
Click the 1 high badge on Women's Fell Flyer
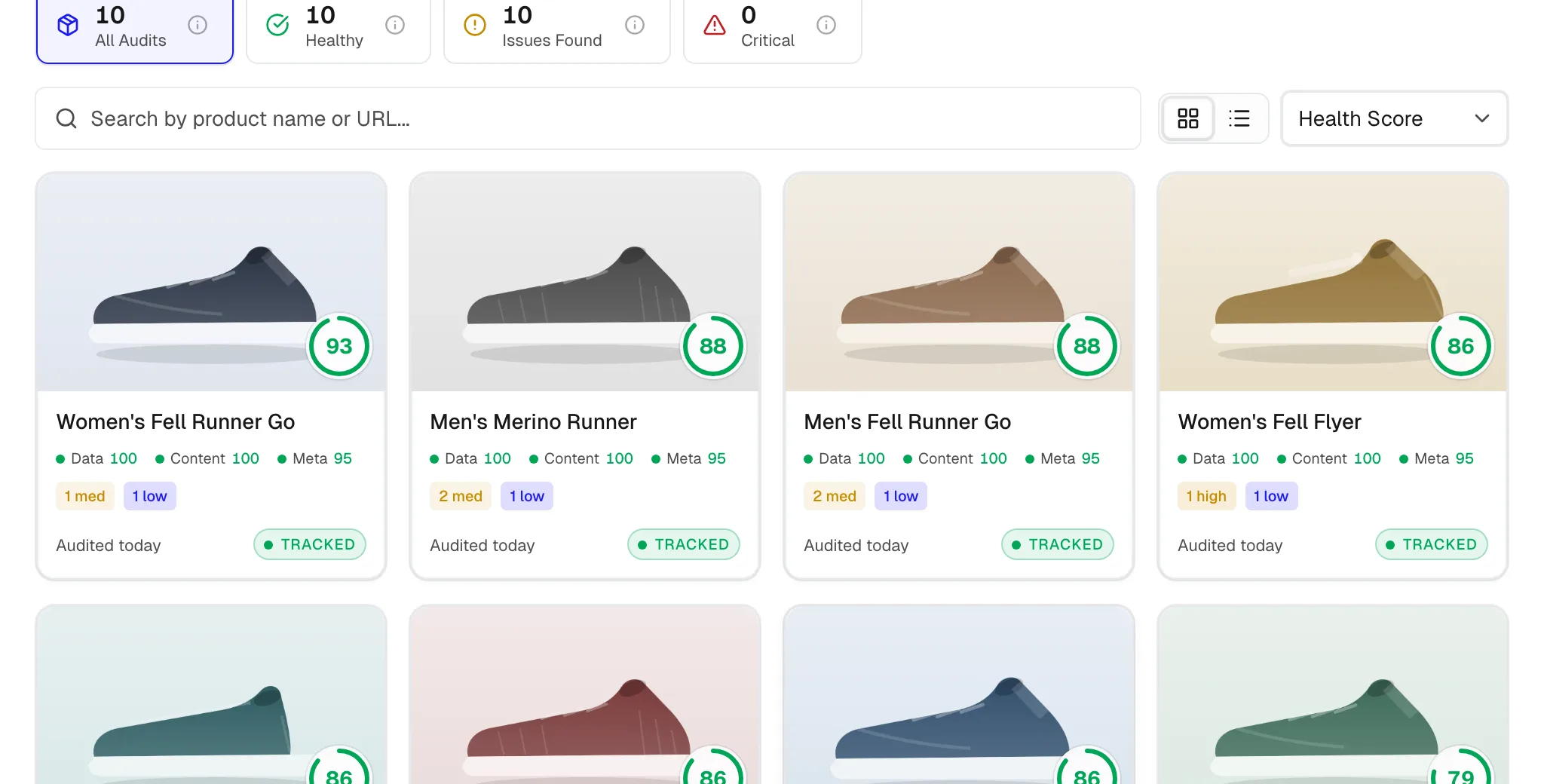[1207, 496]
